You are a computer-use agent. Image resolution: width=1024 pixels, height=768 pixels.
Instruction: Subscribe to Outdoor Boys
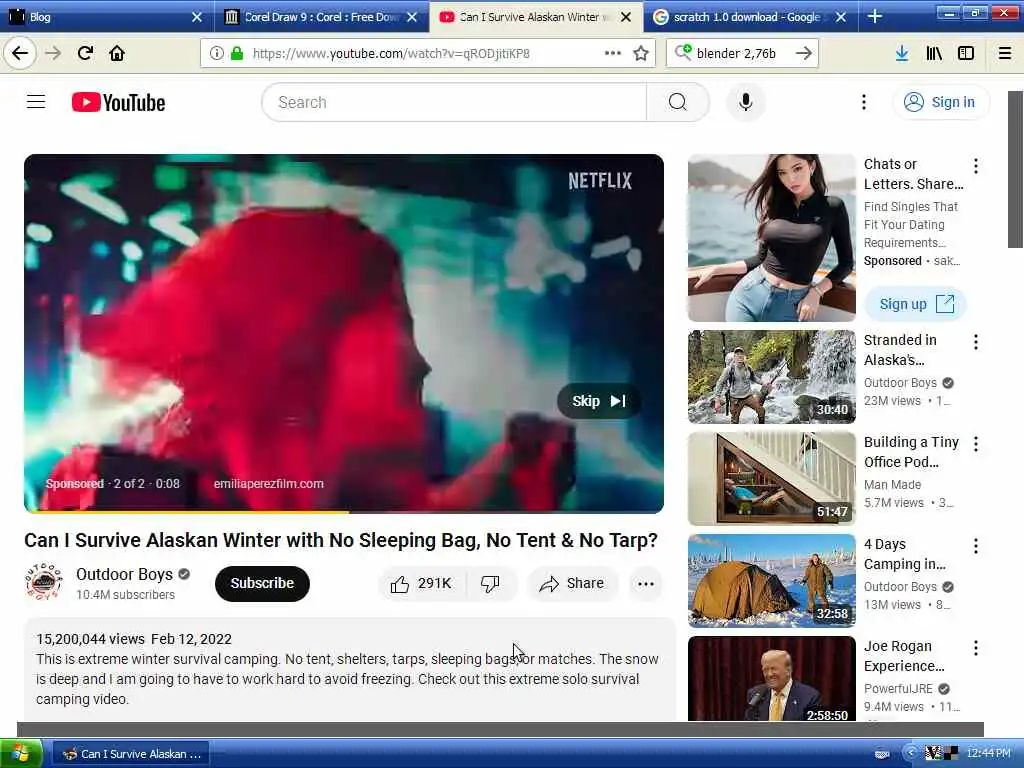click(x=262, y=583)
